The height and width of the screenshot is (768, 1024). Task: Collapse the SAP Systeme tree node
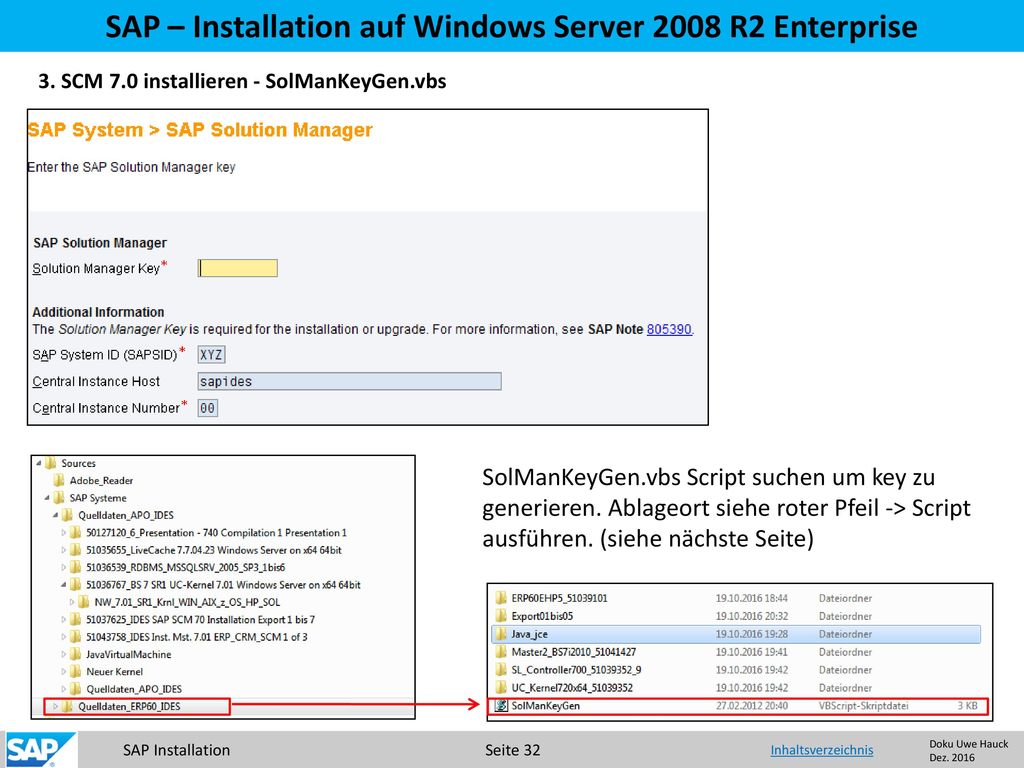(47, 498)
